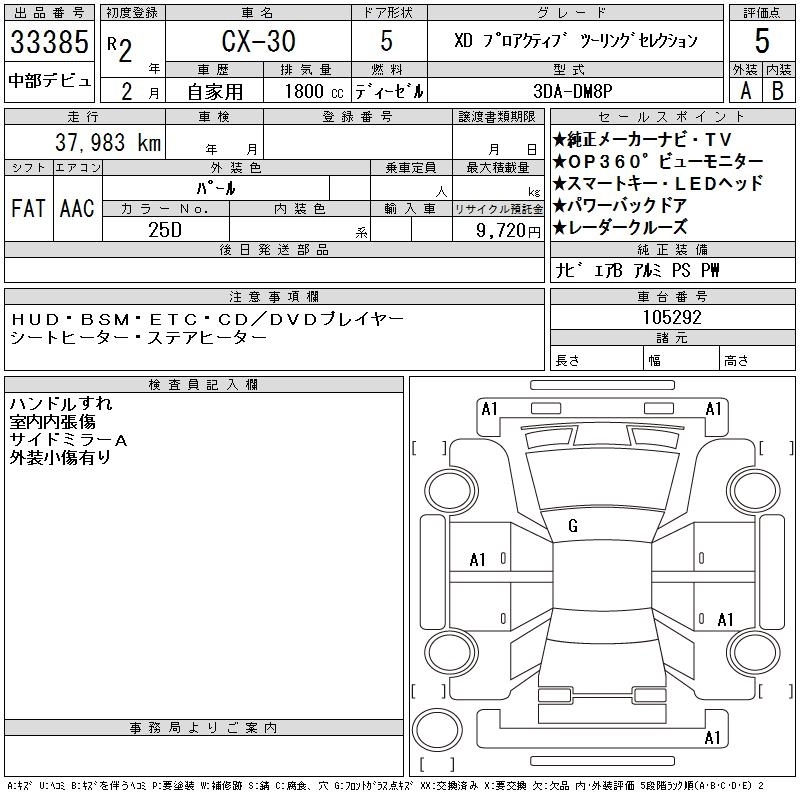Screen dimensions: 800x800
Task: Click the "出品番号" header
Action: [x=49, y=13]
